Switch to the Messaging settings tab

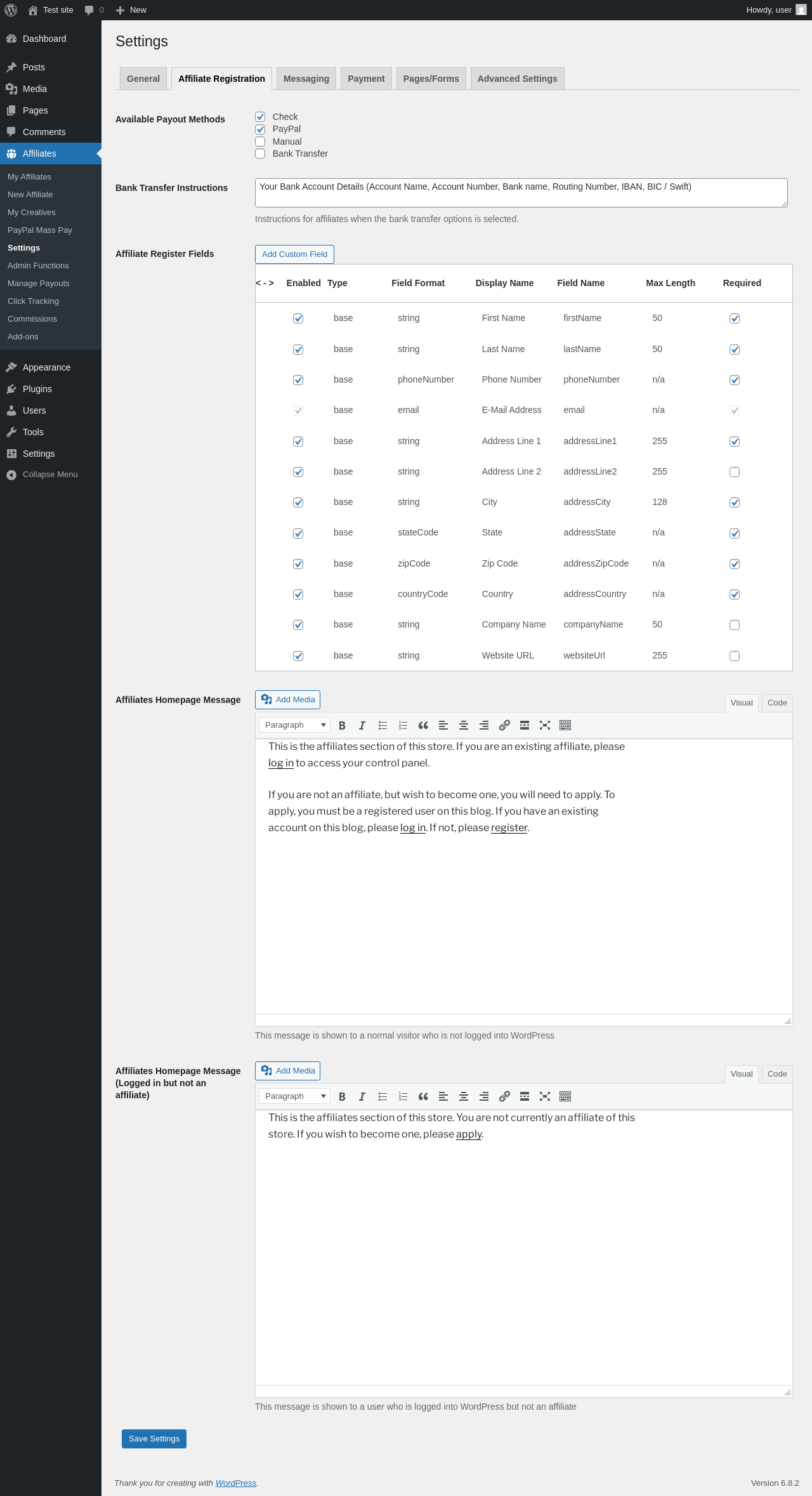306,79
